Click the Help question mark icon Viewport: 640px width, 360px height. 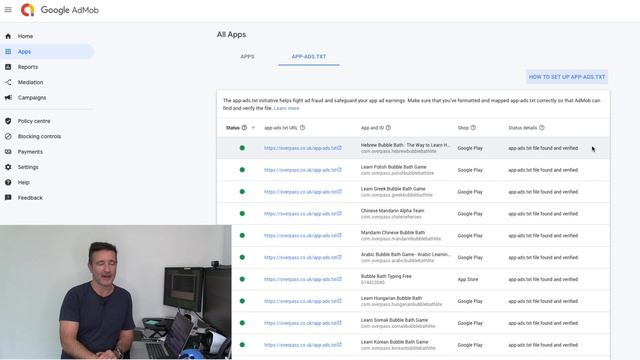pyautogui.click(x=8, y=182)
